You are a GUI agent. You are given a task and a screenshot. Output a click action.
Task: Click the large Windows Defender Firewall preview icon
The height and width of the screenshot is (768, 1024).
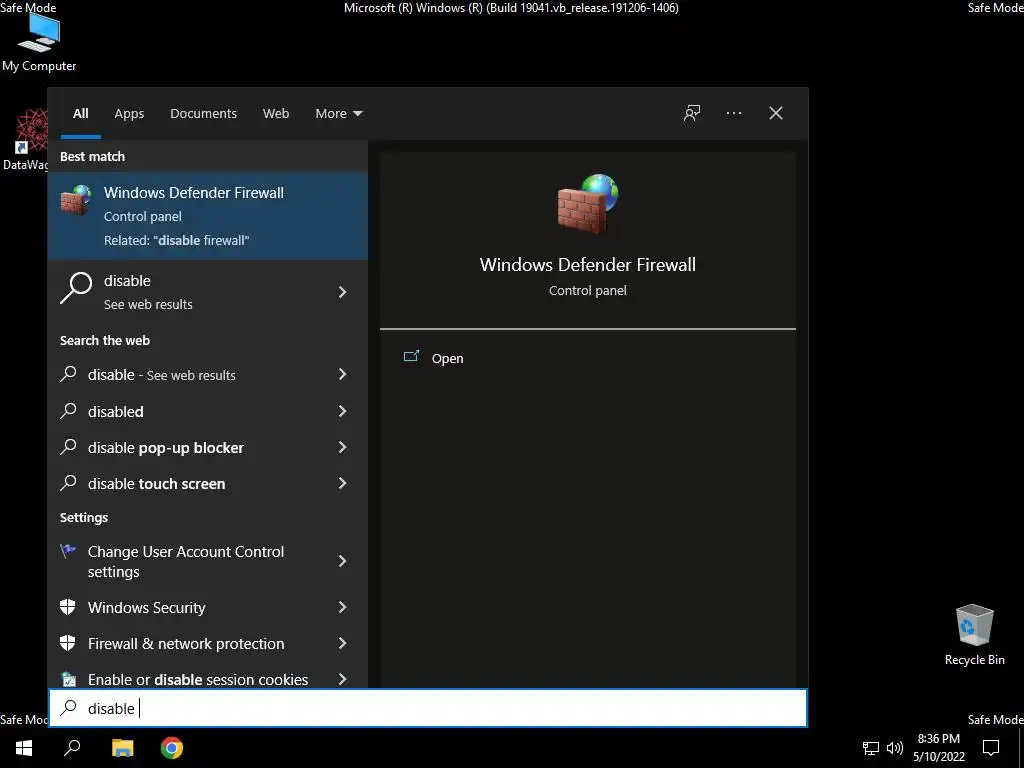[x=587, y=204]
